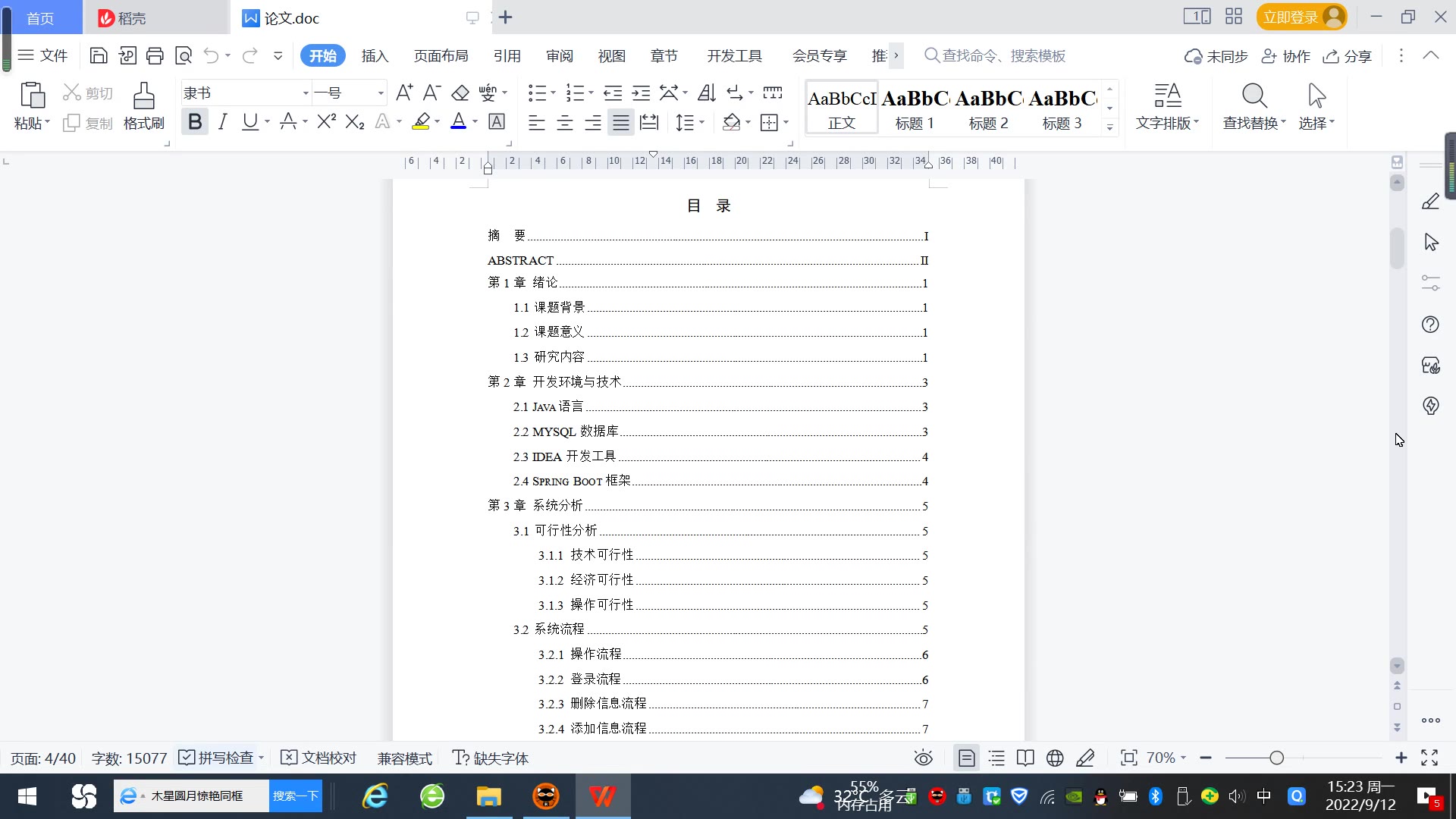The width and height of the screenshot is (1456, 819).
Task: Click the superscript X² icon
Action: [x=326, y=122]
